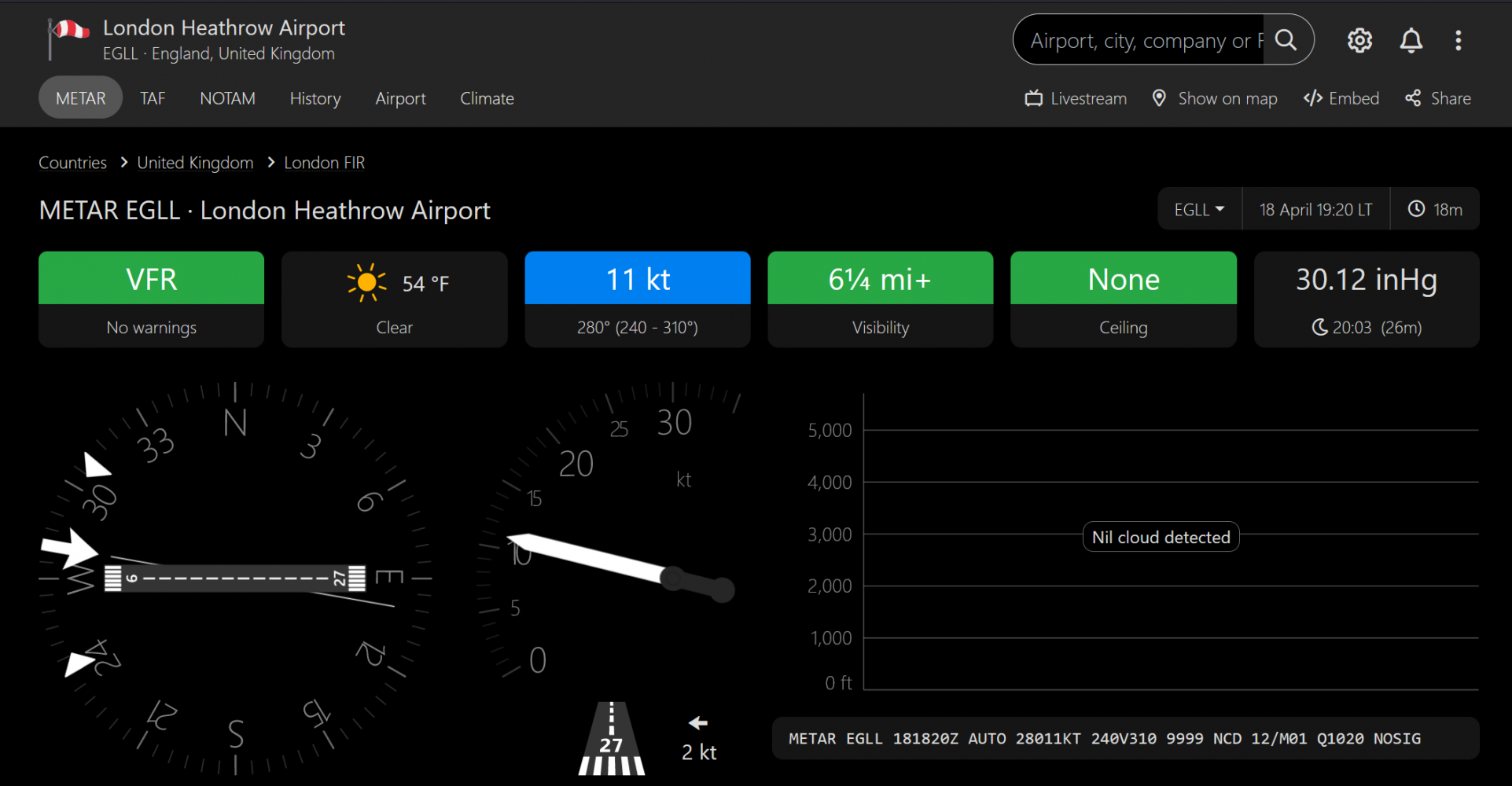Viewport: 1512px width, 786px height.
Task: Open the three-dot more menu
Action: coord(1459,40)
